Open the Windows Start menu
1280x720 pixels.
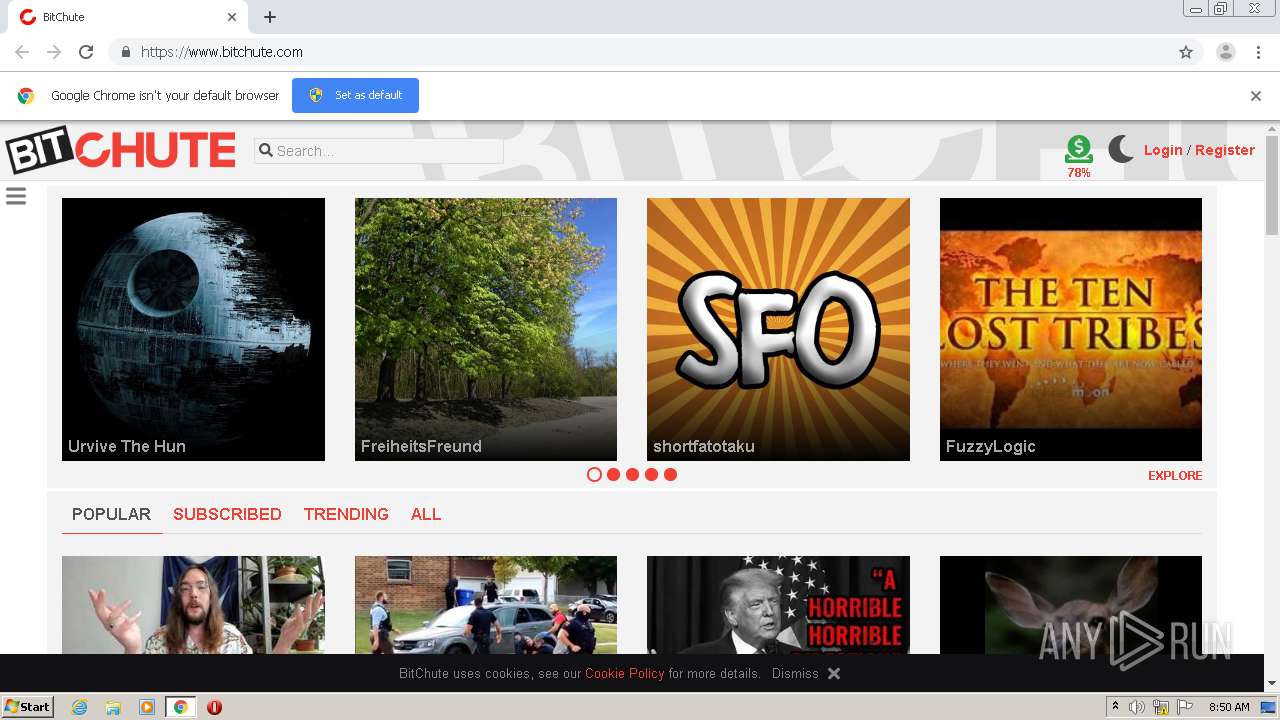click(28, 707)
